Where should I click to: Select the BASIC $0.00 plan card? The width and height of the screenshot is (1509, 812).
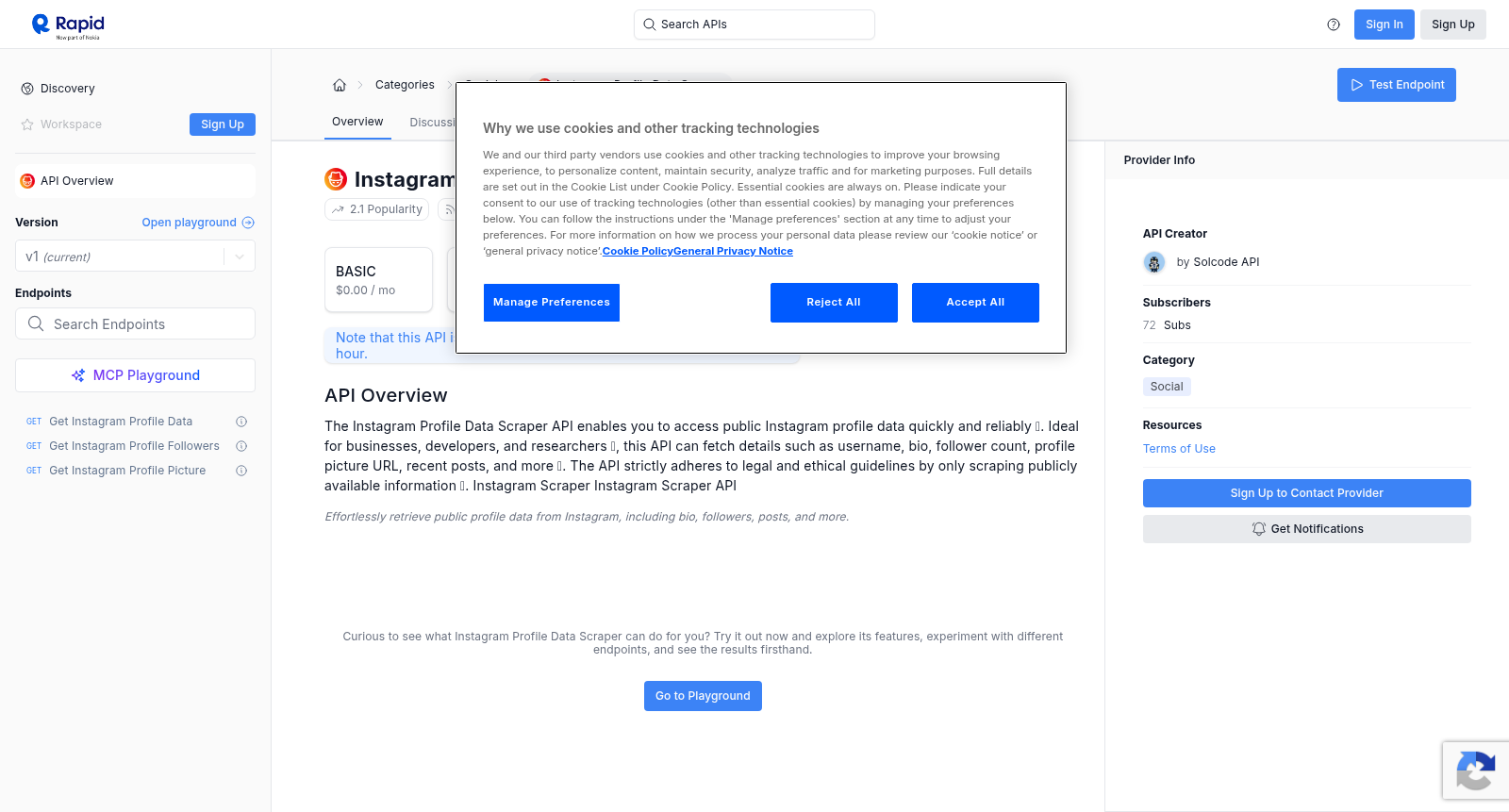coord(378,280)
